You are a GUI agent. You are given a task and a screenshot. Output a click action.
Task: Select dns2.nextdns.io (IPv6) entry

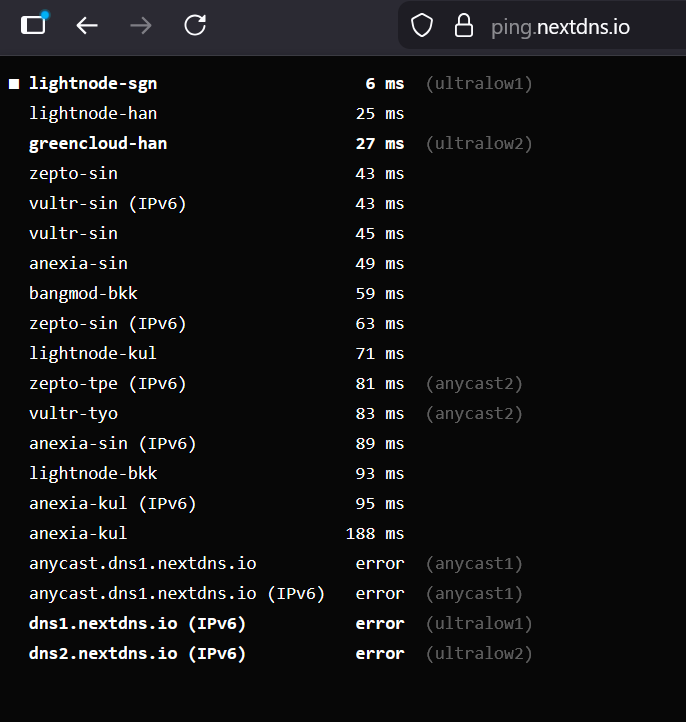(x=137, y=654)
